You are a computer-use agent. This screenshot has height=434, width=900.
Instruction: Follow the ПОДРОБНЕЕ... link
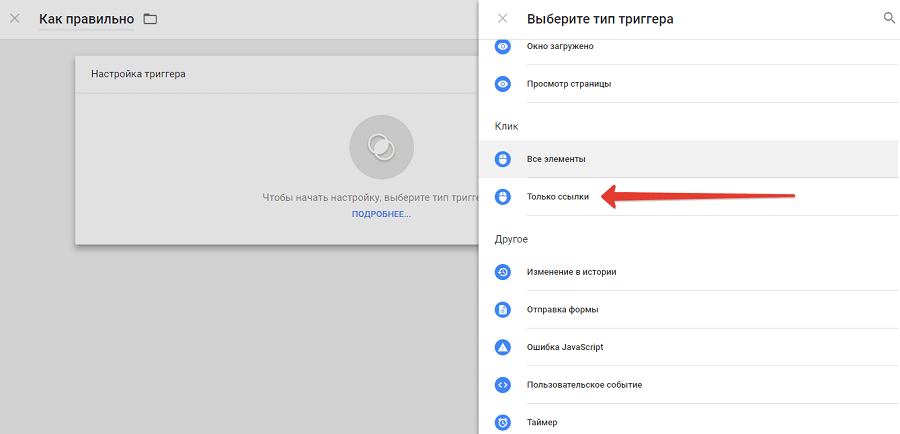(380, 214)
